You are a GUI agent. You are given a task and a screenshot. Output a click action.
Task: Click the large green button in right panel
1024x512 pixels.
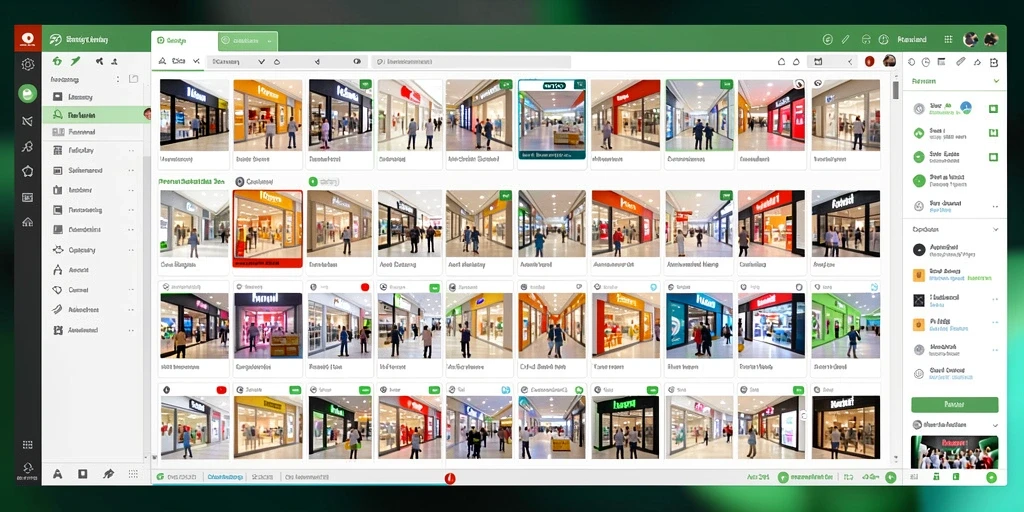954,404
